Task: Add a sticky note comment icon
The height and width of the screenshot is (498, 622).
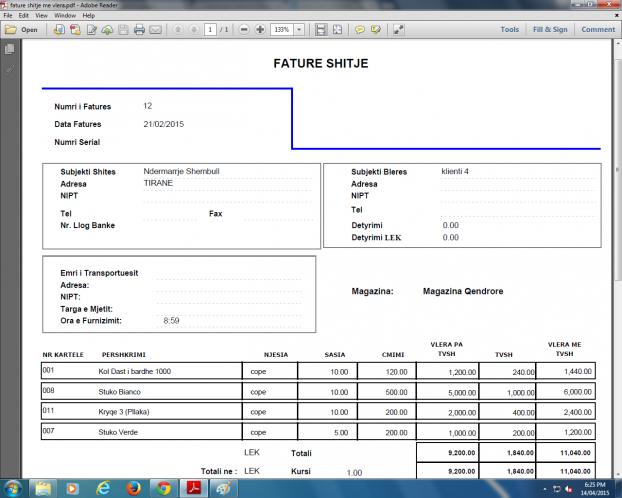Action: coord(359,30)
